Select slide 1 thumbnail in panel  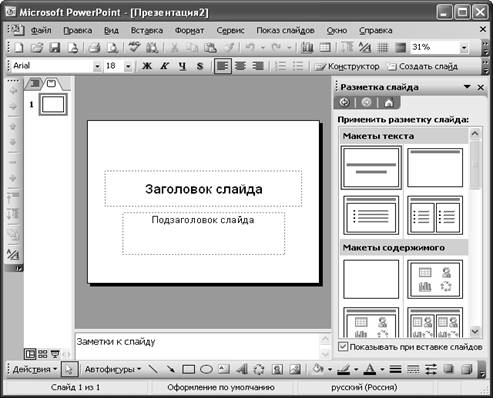(x=53, y=104)
